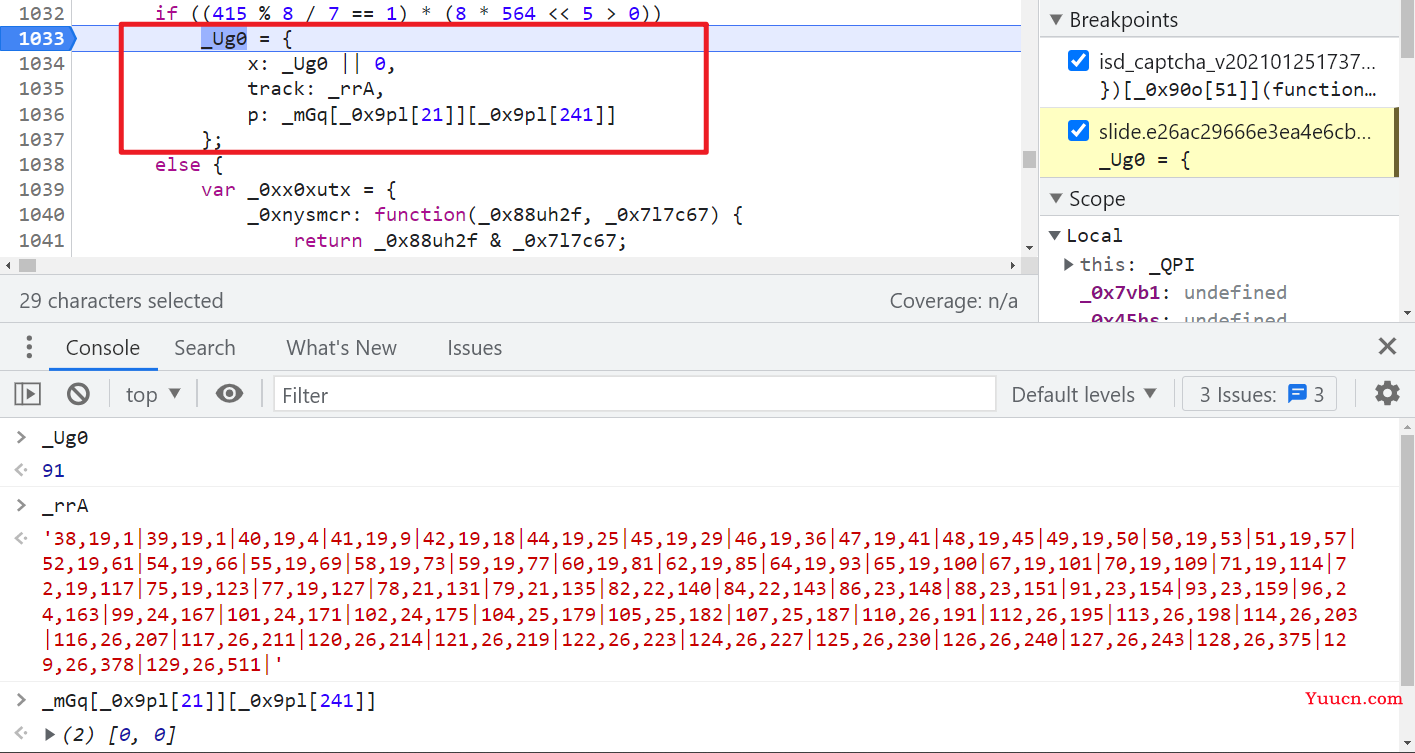Image resolution: width=1415 pixels, height=753 pixels.
Task: Uncheck the isd_captcha breakpoint checkbox
Action: pyautogui.click(x=1078, y=61)
